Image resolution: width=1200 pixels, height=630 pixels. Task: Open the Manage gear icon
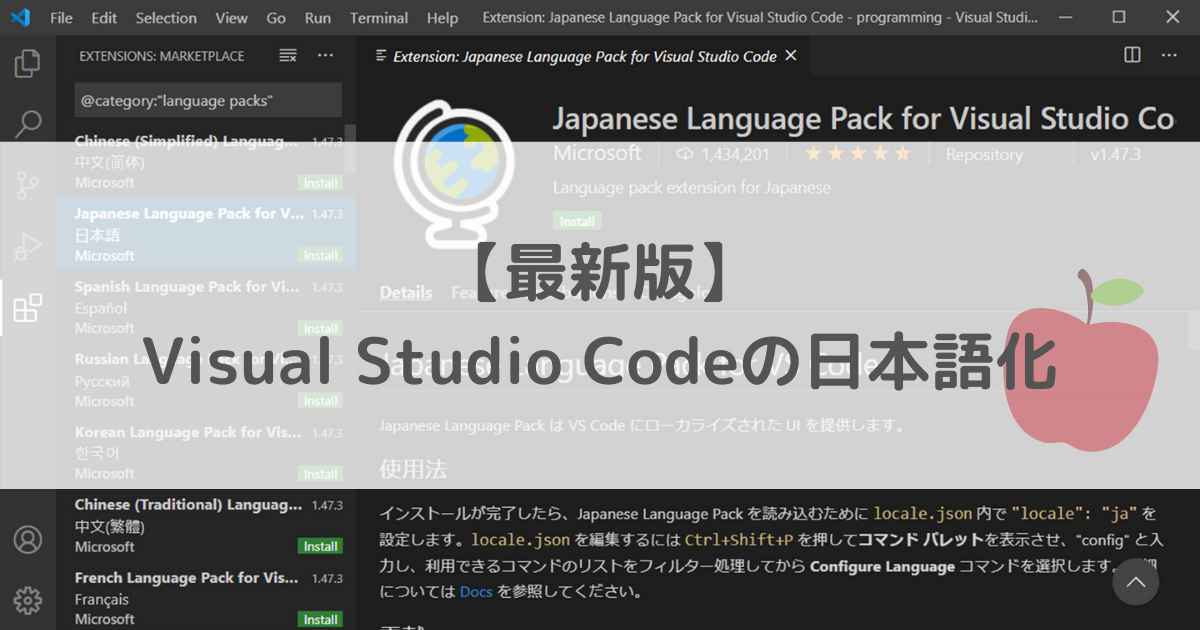(27, 600)
